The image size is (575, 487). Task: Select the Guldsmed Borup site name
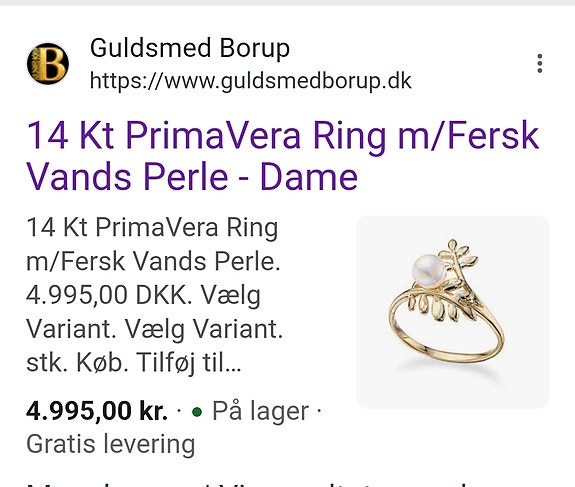(190, 48)
